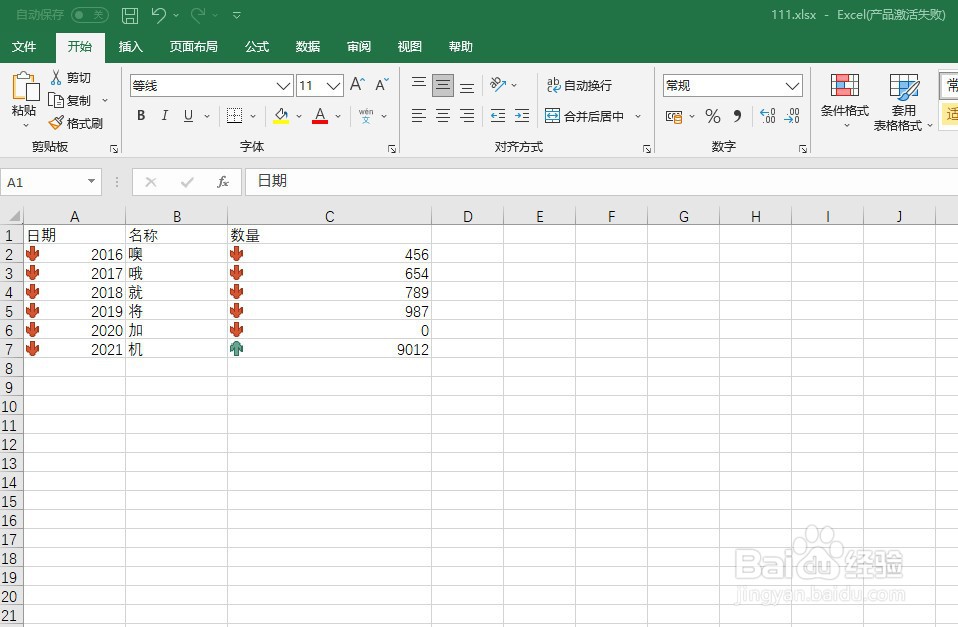Click the comma style icon
The image size is (958, 627).
(737, 116)
